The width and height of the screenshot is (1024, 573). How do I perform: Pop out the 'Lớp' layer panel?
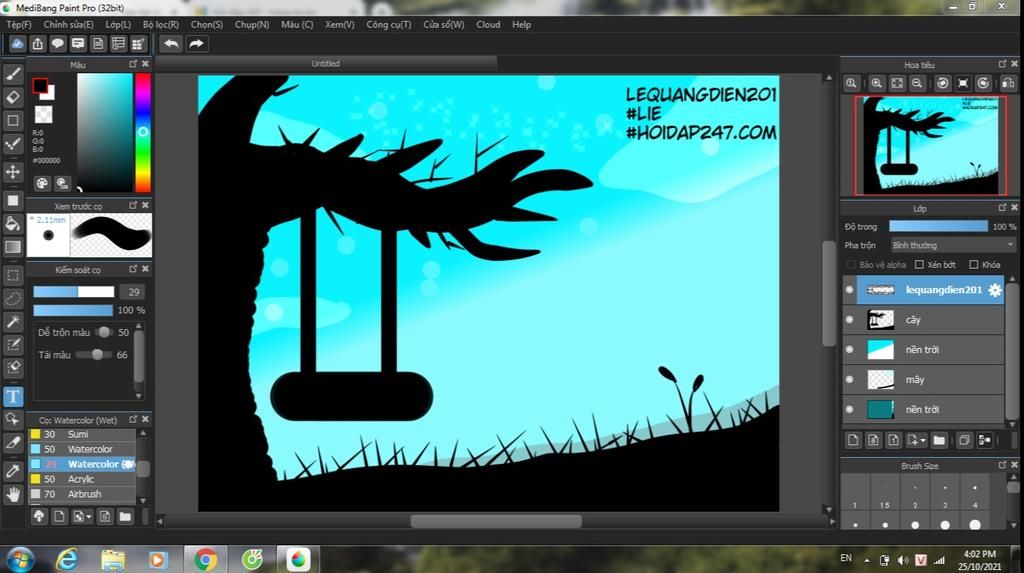(1002, 207)
